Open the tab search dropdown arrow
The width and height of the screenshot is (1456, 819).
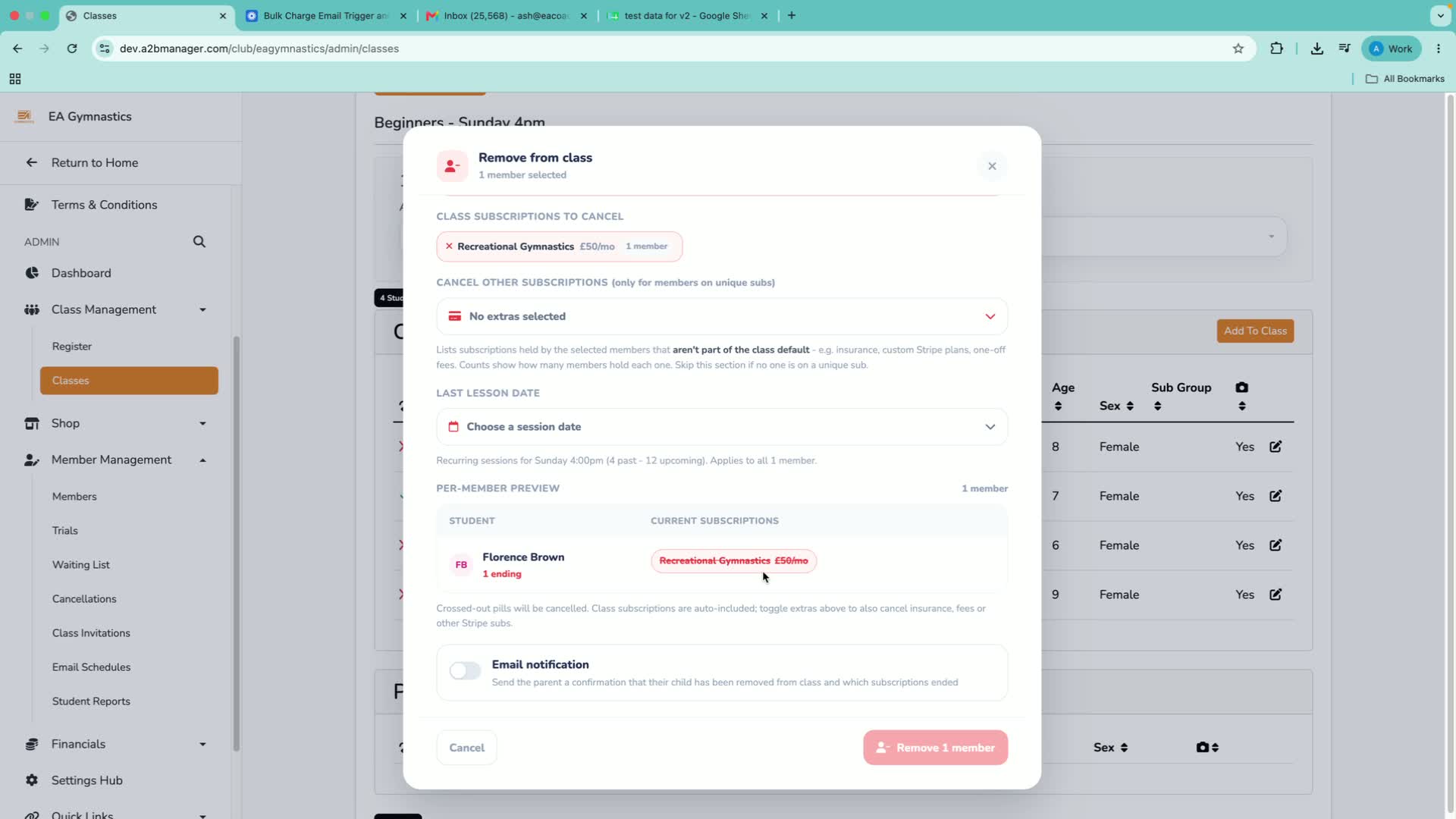point(1440,15)
